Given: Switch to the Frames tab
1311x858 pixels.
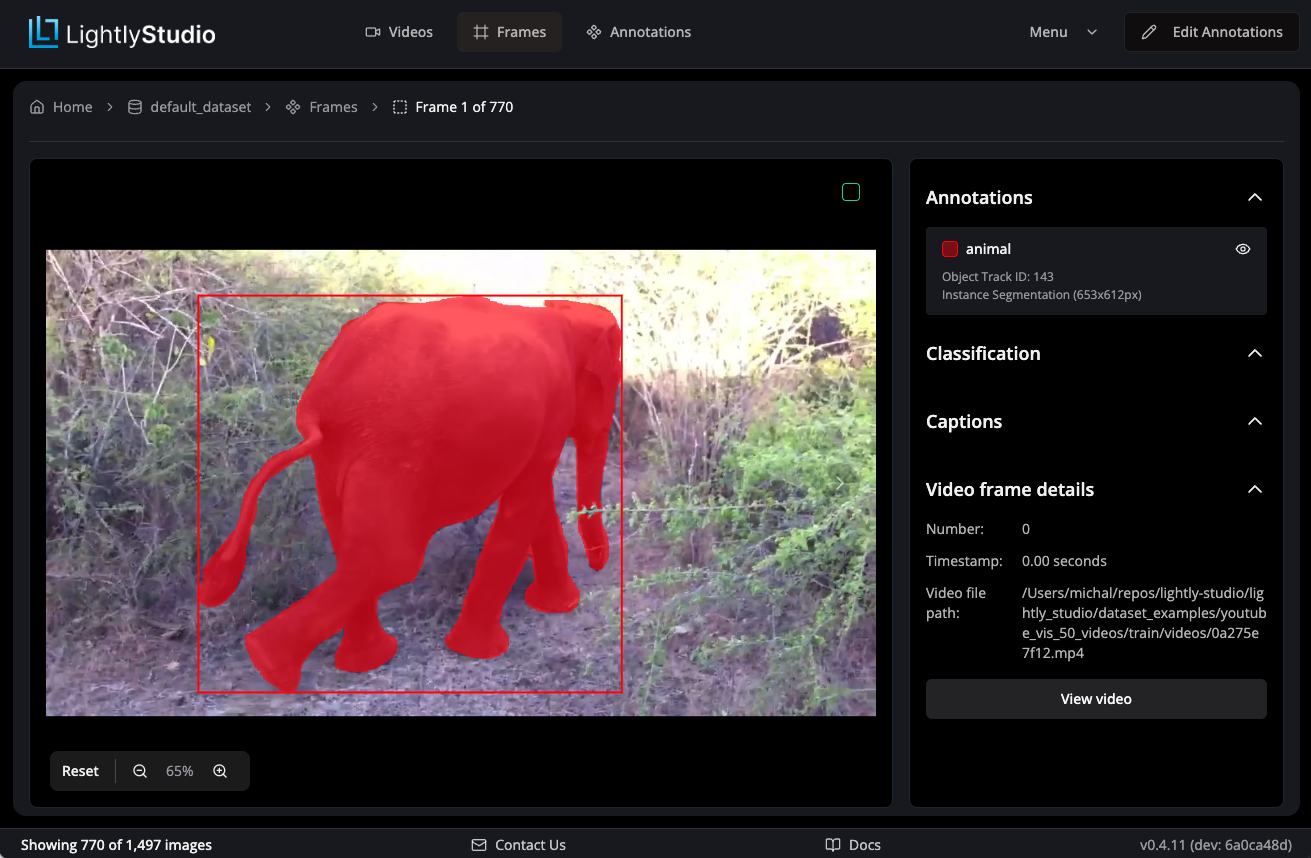Looking at the screenshot, I should [509, 32].
